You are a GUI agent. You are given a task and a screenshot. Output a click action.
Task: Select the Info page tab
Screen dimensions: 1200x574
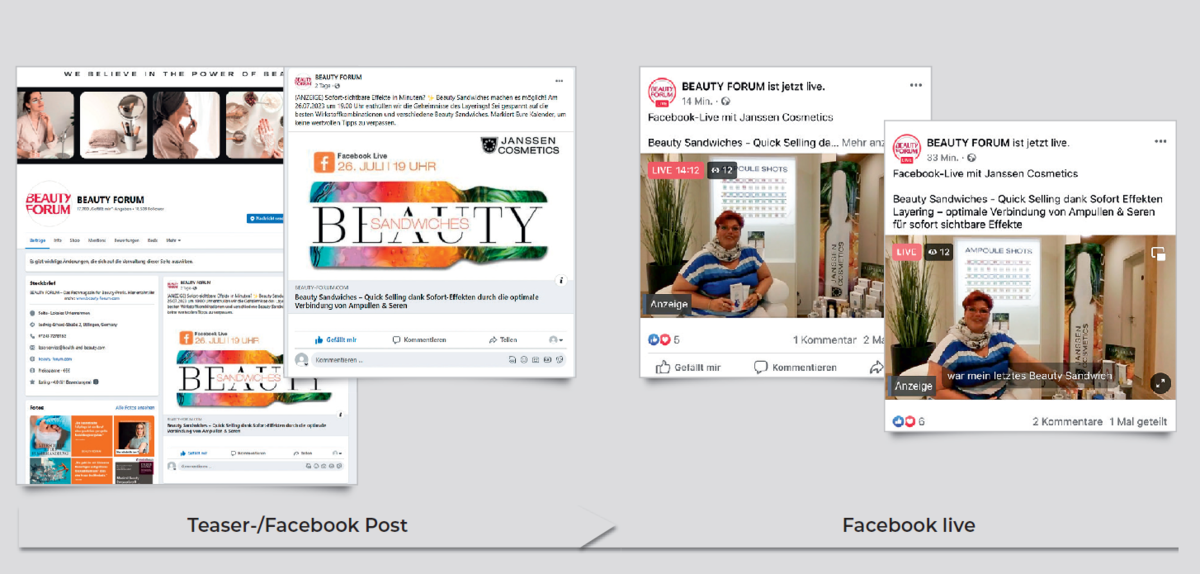[57, 241]
